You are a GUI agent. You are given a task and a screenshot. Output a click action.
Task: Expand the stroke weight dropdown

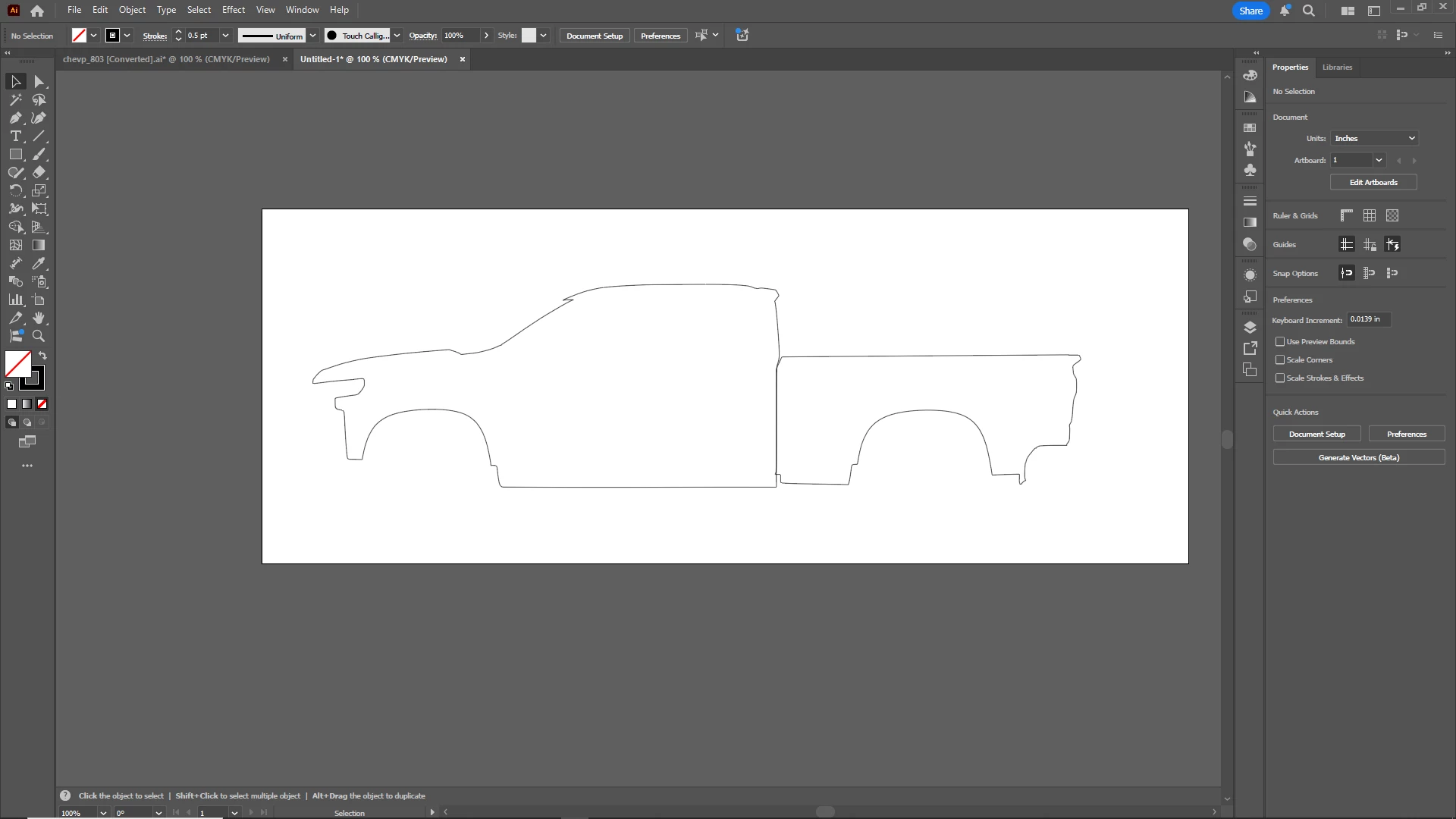225,36
